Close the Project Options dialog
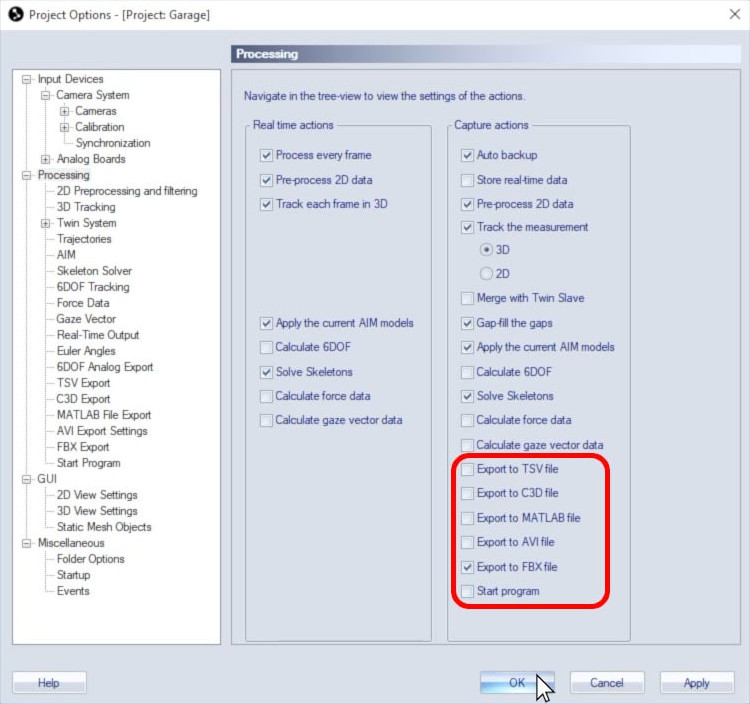Viewport: 750px width, 704px height. (735, 14)
